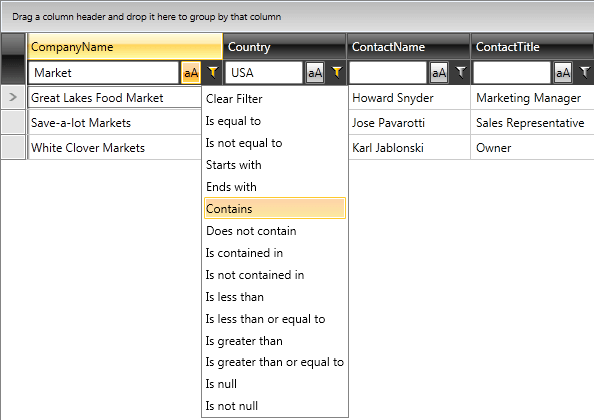The height and width of the screenshot is (420, 594).
Task: Open CompanyName filter funnel icon
Action: pos(213,72)
